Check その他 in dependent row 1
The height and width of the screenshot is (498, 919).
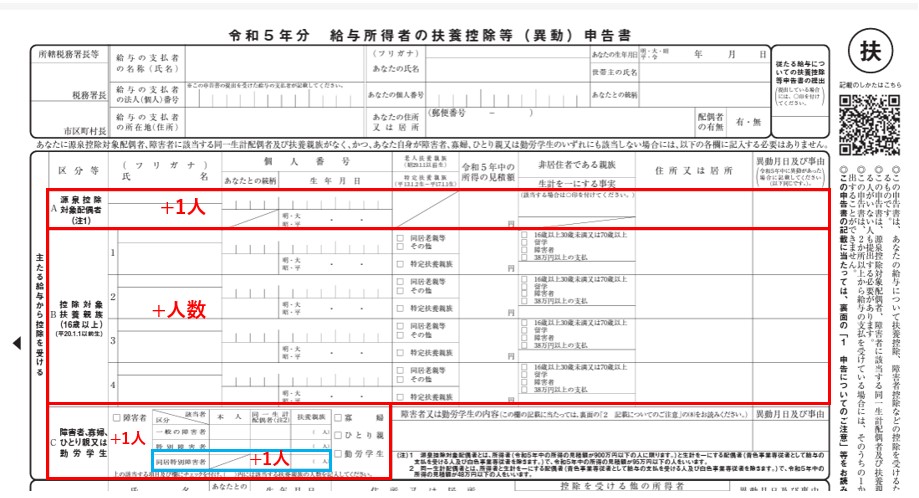(400, 247)
